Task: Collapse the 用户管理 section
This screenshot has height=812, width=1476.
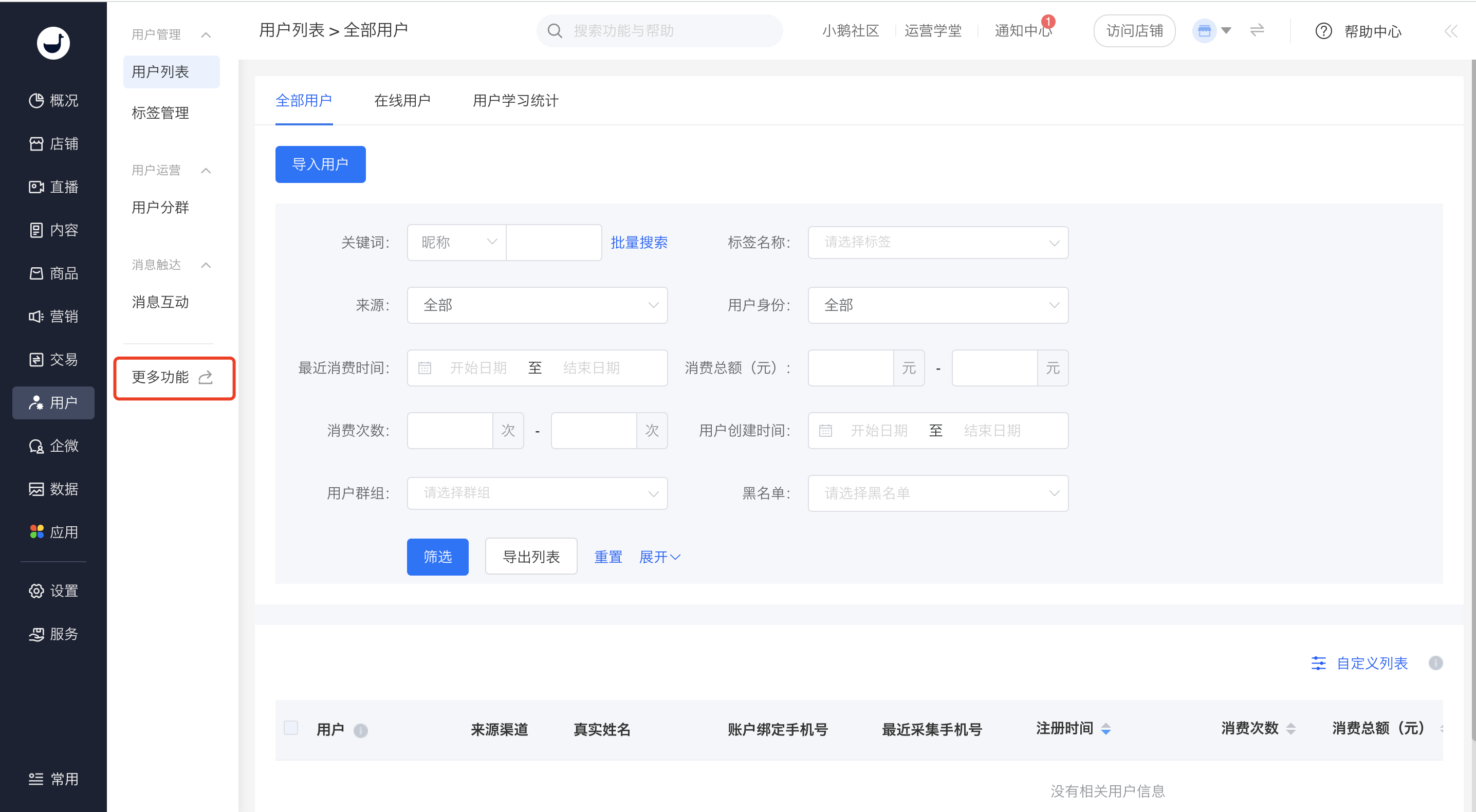Action: (x=206, y=35)
